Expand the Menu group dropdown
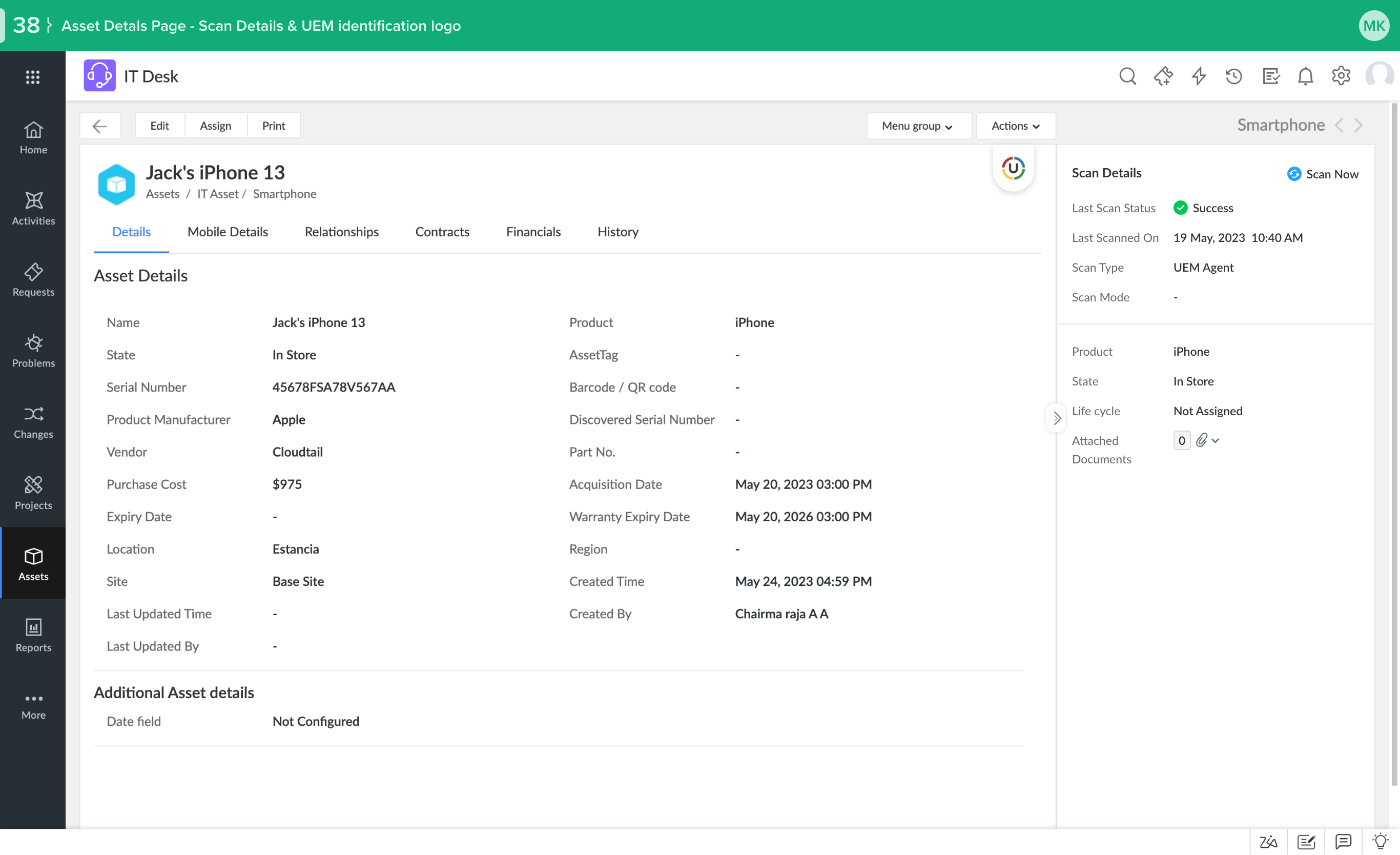 (919, 126)
